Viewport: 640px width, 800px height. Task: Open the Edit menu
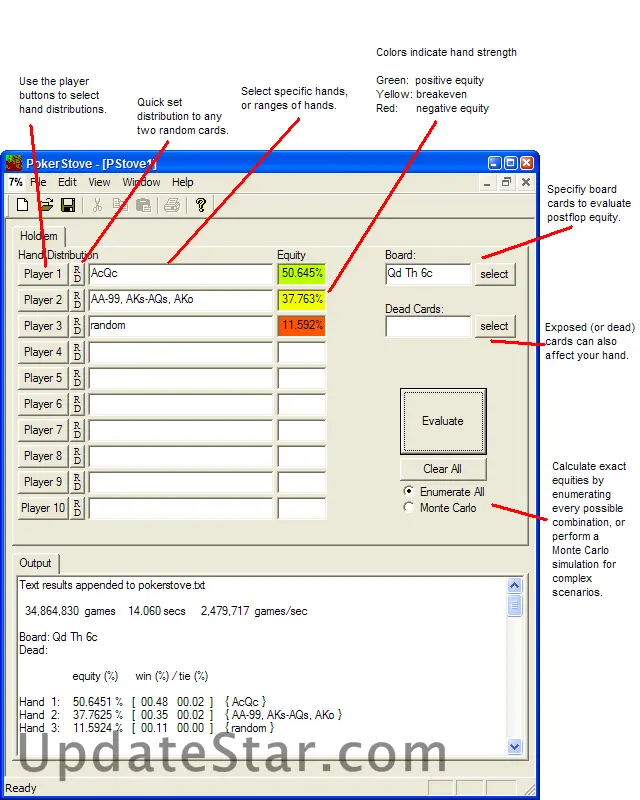[67, 182]
